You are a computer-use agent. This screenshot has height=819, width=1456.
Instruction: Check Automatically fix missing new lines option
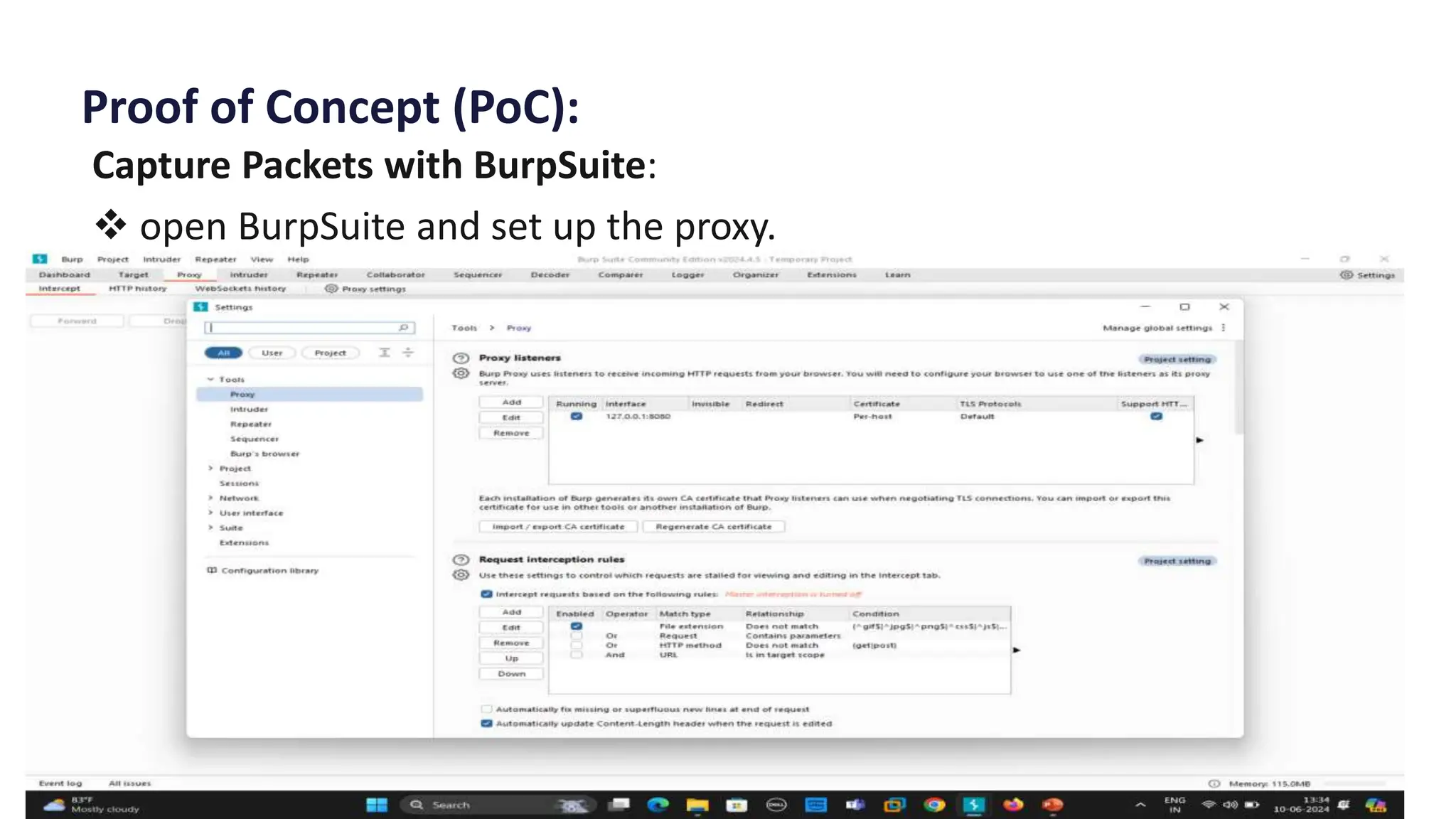point(487,709)
